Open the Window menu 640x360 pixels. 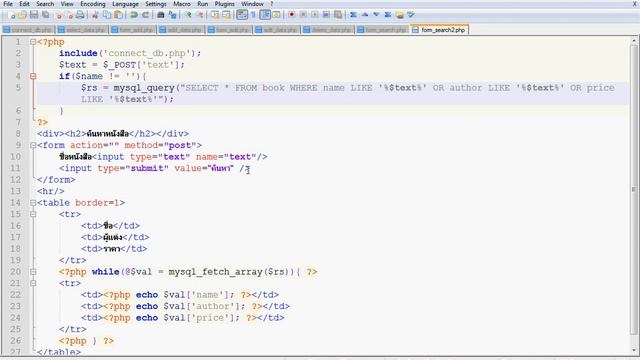(252, 4)
